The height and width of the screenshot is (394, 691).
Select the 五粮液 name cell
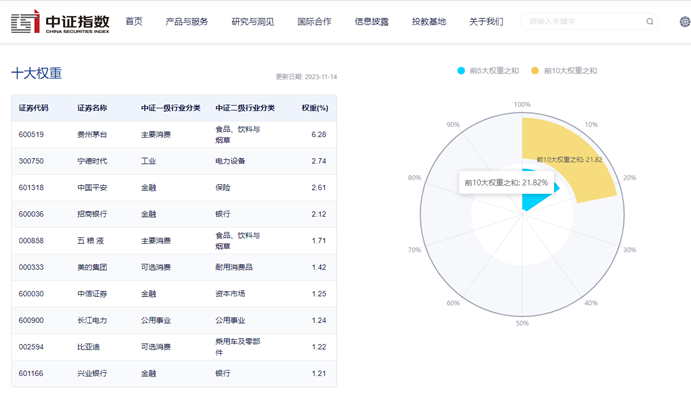91,241
